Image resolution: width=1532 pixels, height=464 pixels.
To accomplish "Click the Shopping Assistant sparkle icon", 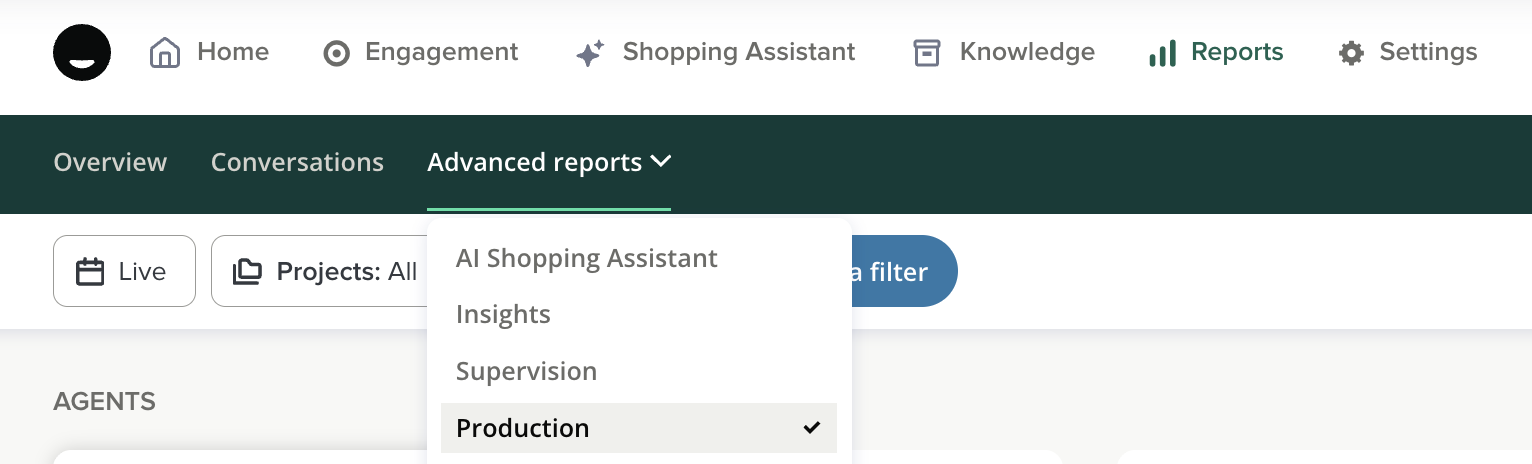I will 590,53.
